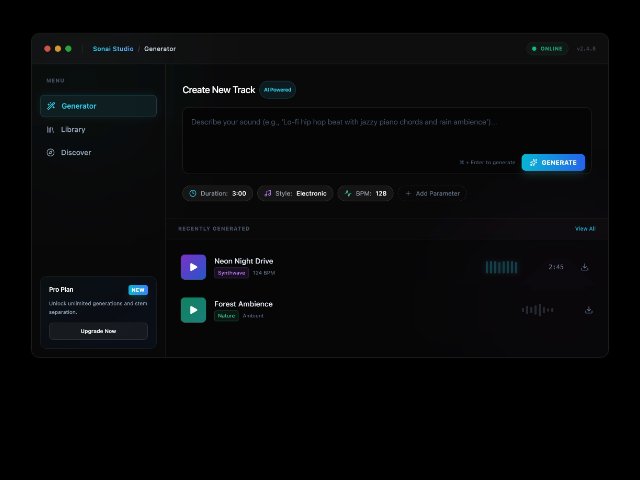The image size is (640, 480).
Task: Open View All recently generated tracks
Action: point(584,229)
